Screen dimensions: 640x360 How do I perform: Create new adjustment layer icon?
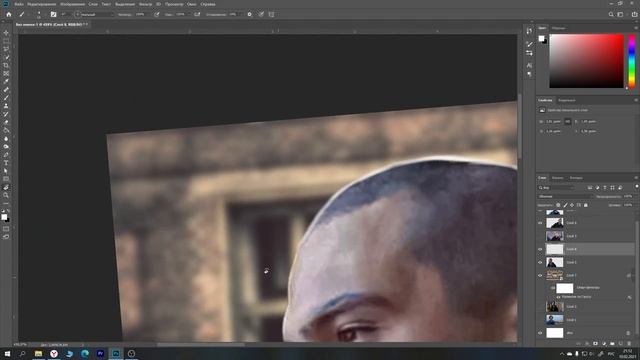[604, 344]
